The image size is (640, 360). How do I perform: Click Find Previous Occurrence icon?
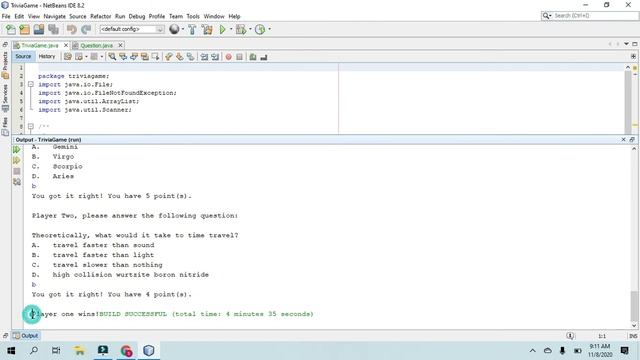click(123, 57)
